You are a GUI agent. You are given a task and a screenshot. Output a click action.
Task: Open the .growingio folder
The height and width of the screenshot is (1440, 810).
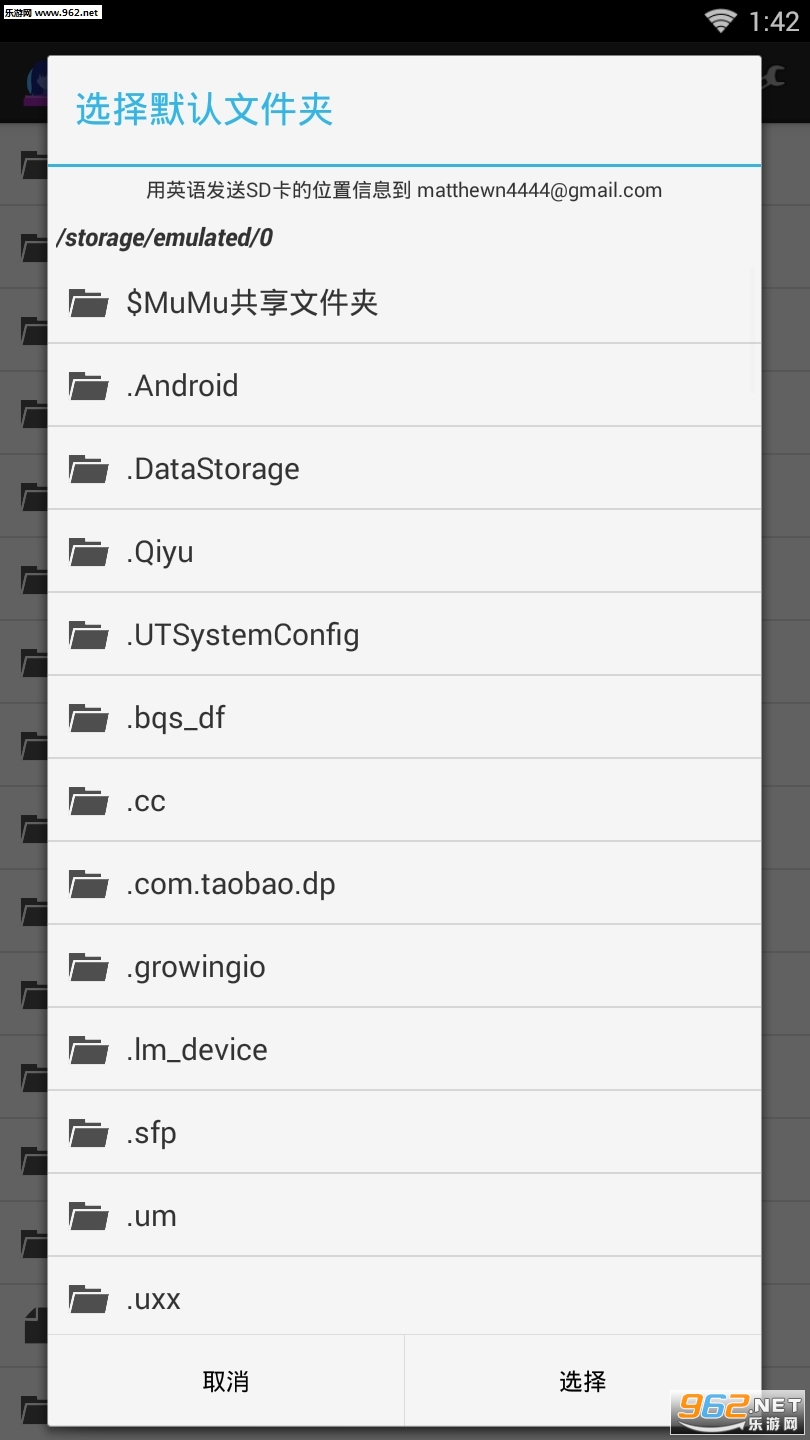(196, 967)
